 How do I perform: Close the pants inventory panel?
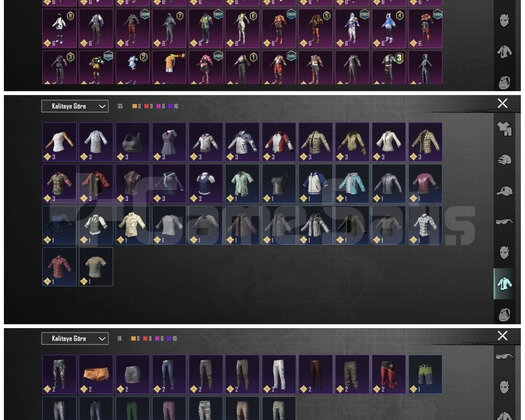[502, 335]
